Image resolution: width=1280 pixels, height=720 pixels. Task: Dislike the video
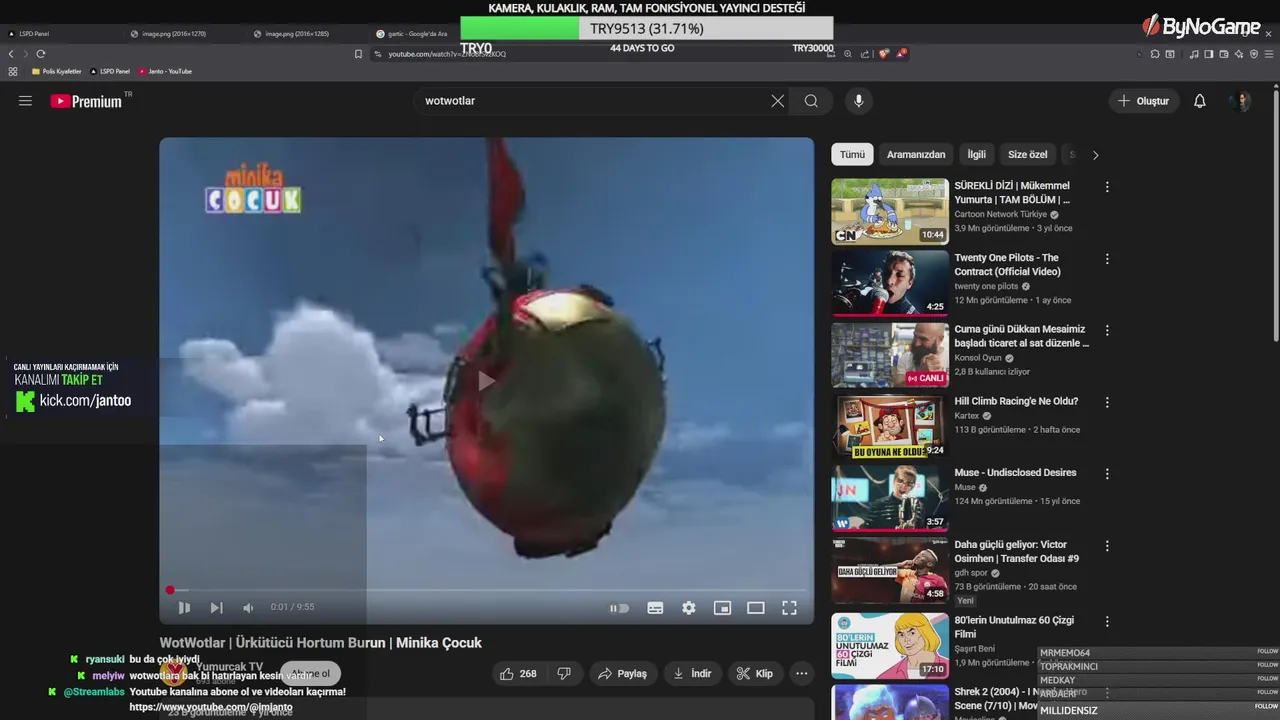(x=563, y=674)
